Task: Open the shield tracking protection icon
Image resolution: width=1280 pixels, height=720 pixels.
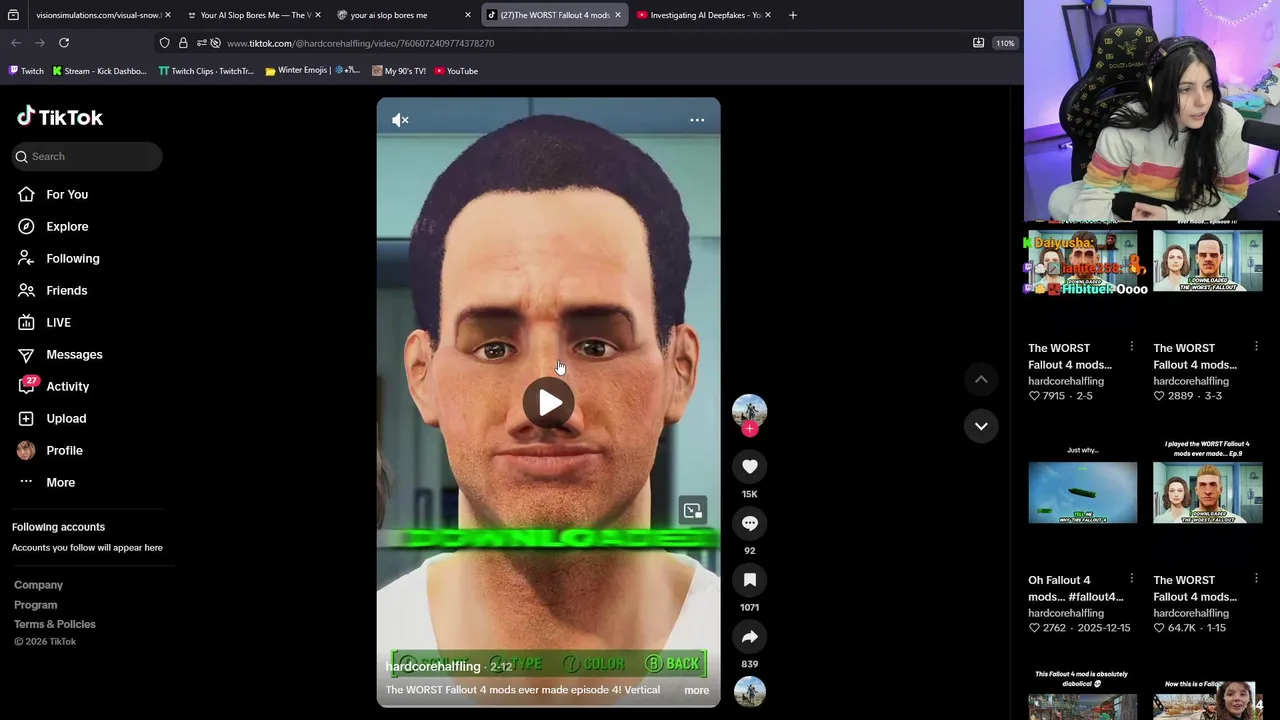Action: click(165, 43)
